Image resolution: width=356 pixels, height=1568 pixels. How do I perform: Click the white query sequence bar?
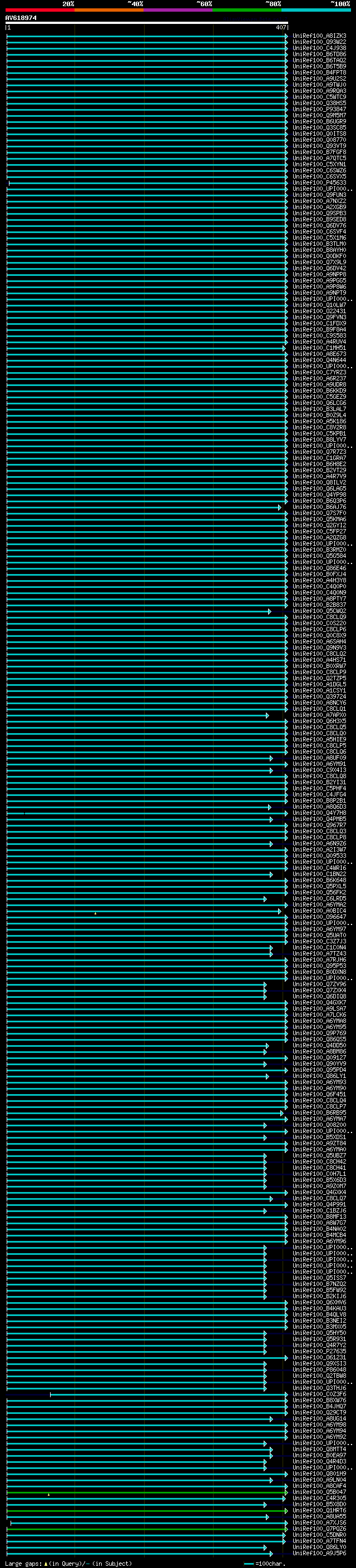[147, 23]
